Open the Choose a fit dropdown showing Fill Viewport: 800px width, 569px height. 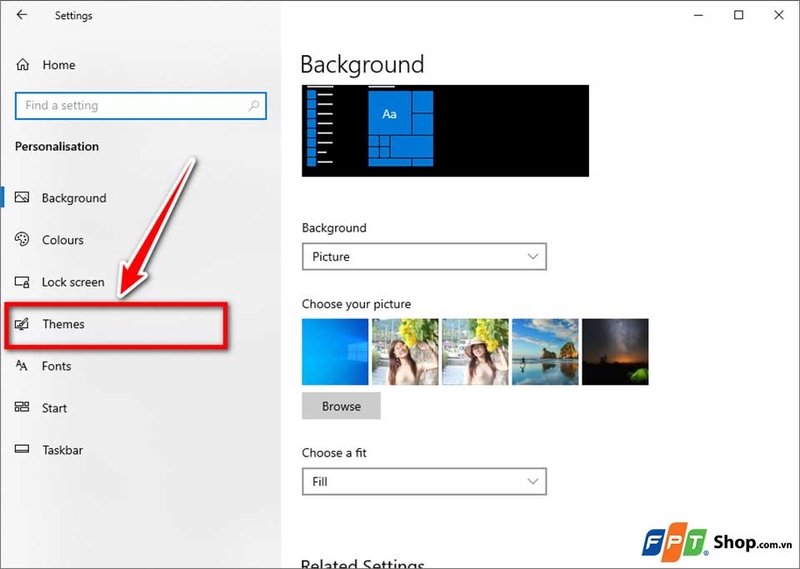(x=424, y=482)
